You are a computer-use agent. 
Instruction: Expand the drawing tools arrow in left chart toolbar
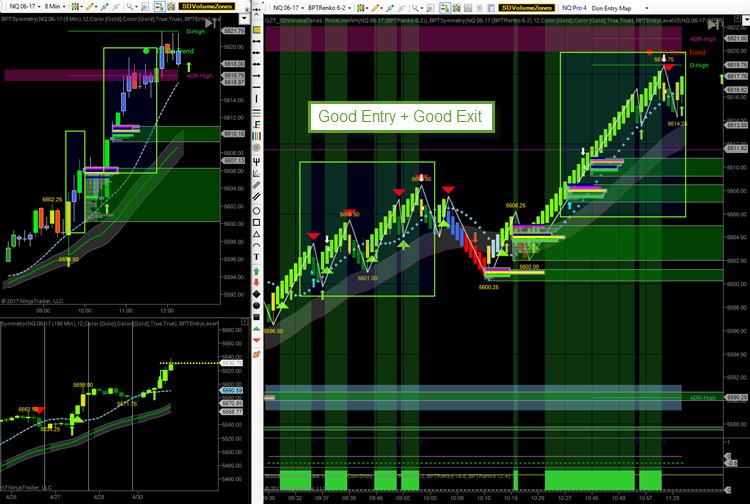(x=96, y=7)
